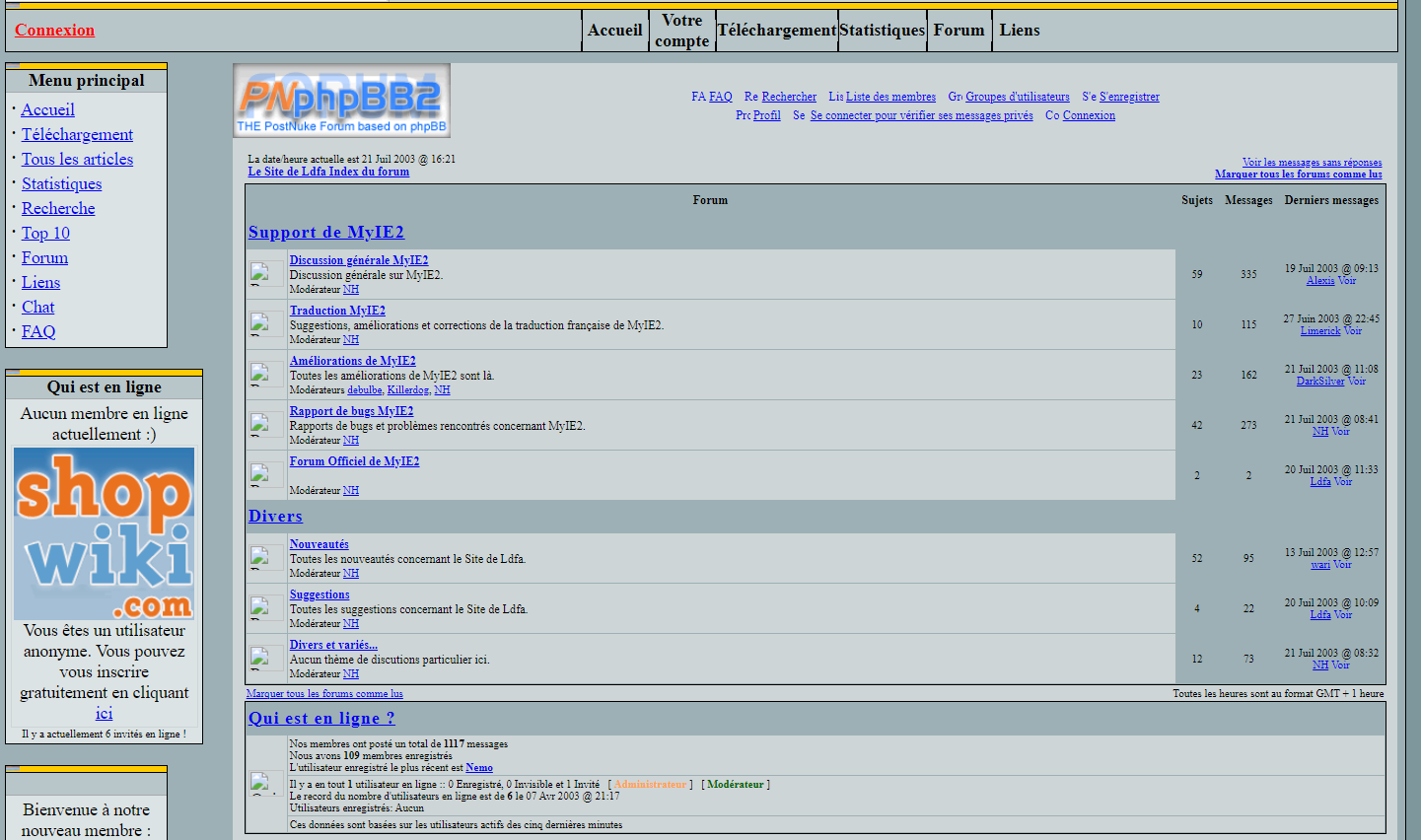Open the Suggestions forum
This screenshot has height=840, width=1421.
pyautogui.click(x=320, y=595)
